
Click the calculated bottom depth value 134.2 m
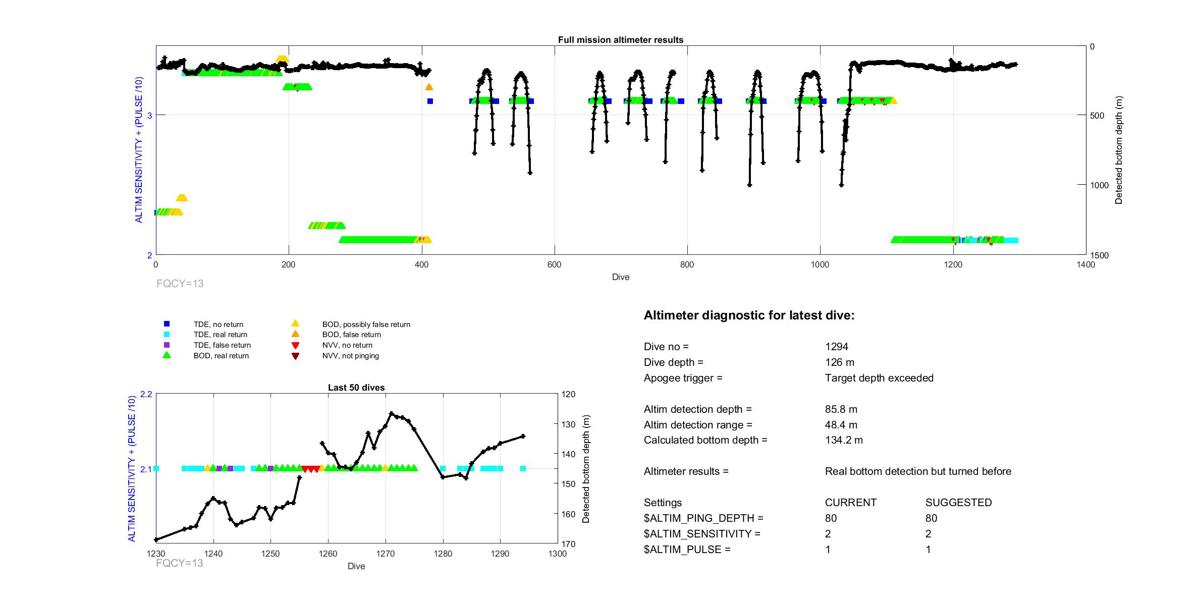tap(843, 440)
